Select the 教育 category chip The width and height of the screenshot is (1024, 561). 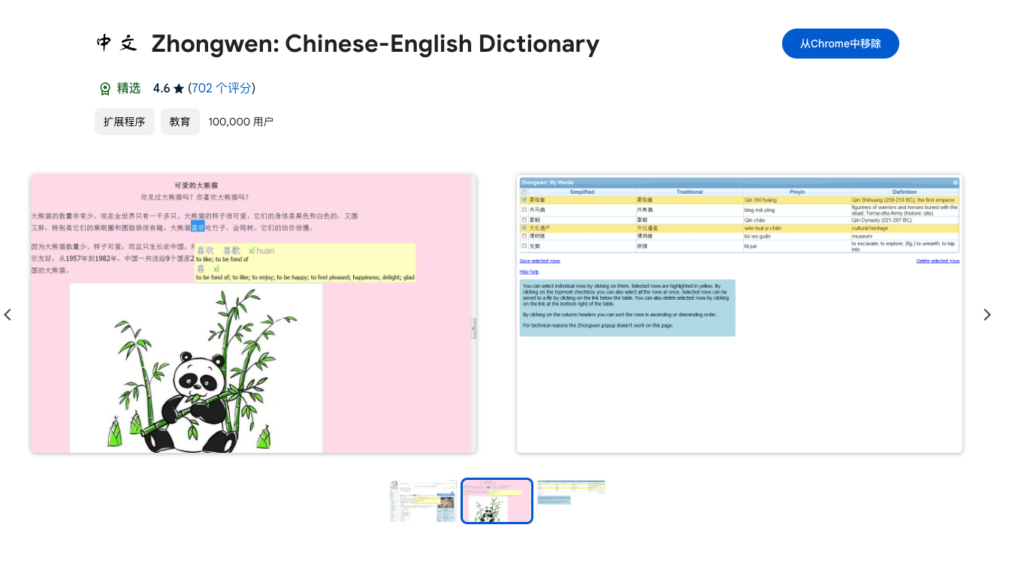180,122
